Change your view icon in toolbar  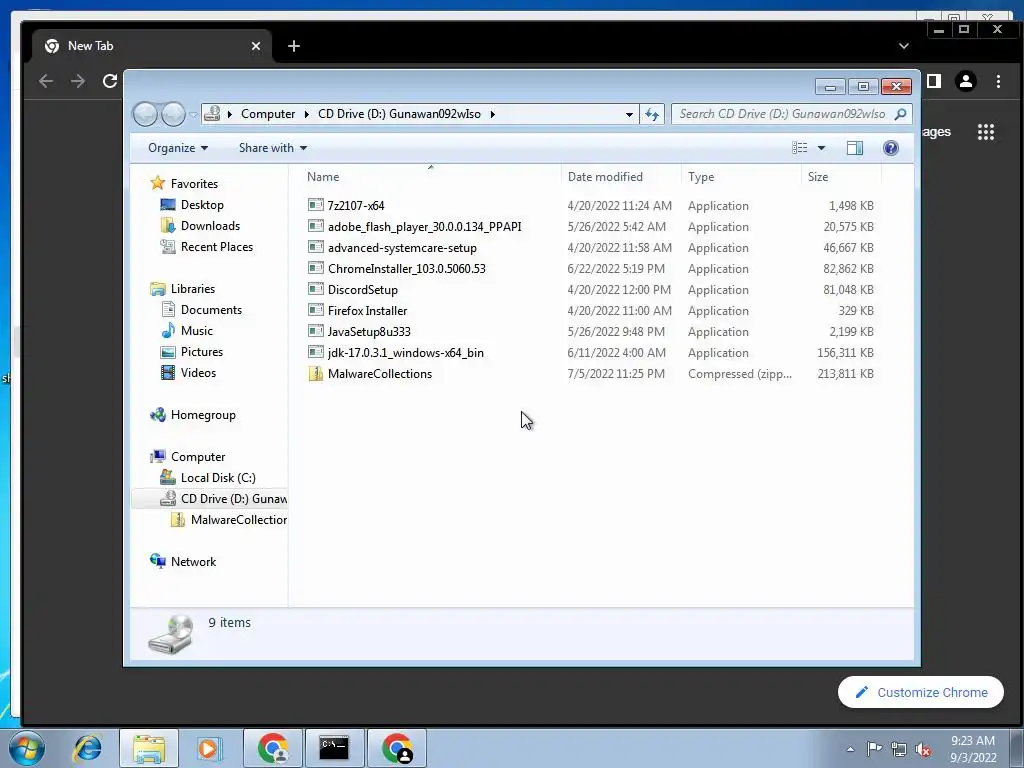pyautogui.click(x=799, y=148)
